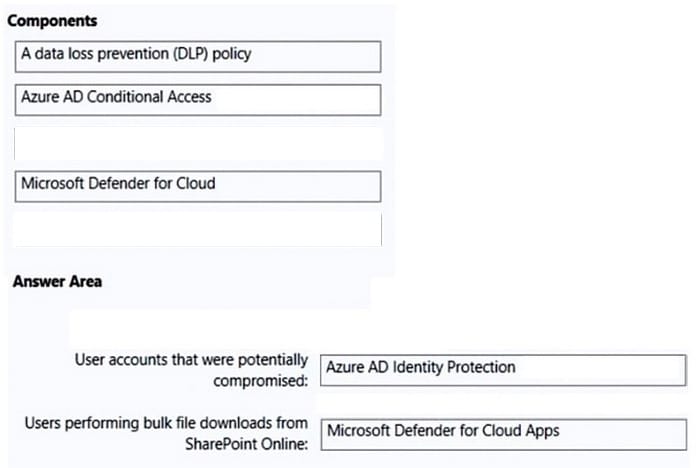
Task: Choose the Microsoft Defender for Cloud component
Action: [x=198, y=186]
